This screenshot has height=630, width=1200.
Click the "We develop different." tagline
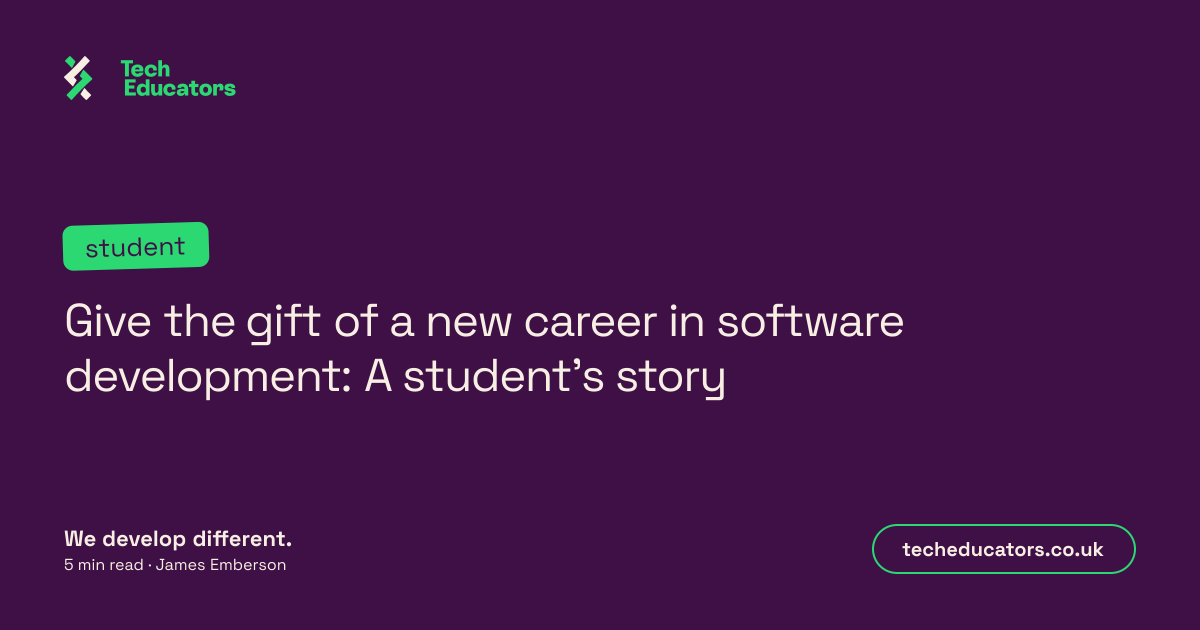click(178, 539)
